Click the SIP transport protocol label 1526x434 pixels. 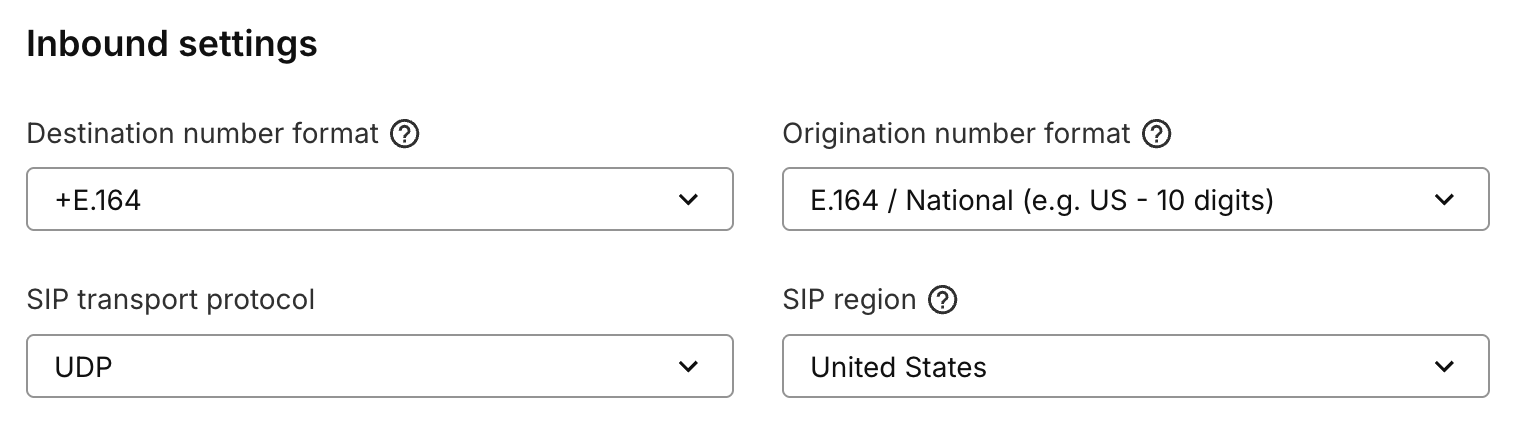tap(171, 300)
